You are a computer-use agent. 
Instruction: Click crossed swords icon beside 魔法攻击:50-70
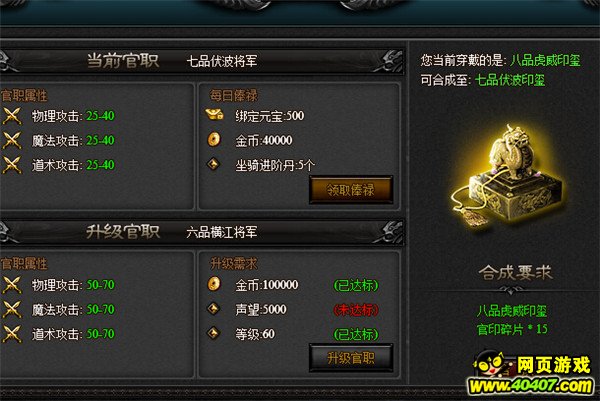[x=12, y=309]
